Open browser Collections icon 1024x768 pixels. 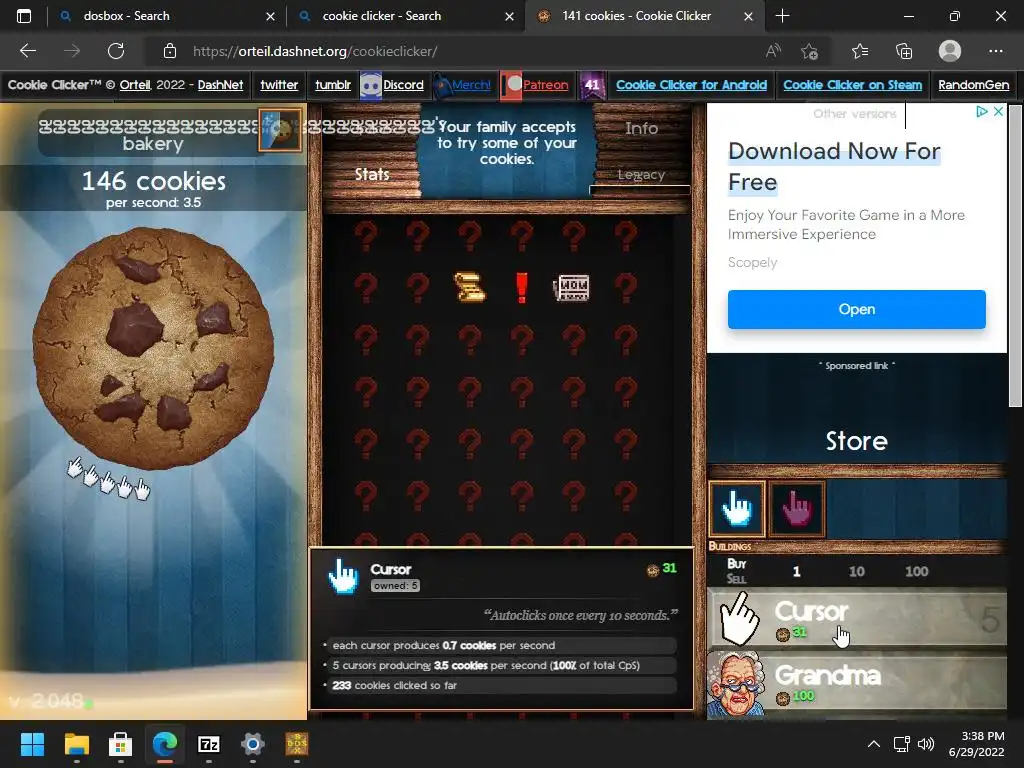point(904,51)
